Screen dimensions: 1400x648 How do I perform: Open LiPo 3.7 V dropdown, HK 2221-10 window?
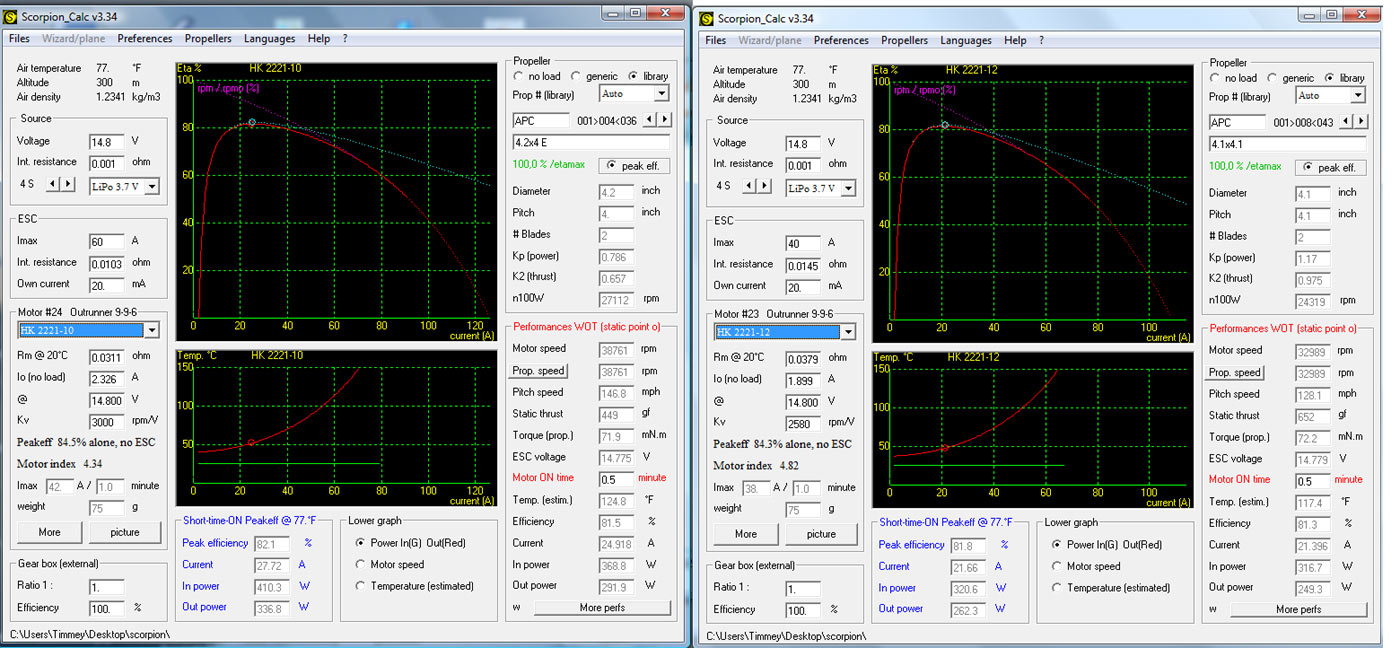[150, 186]
